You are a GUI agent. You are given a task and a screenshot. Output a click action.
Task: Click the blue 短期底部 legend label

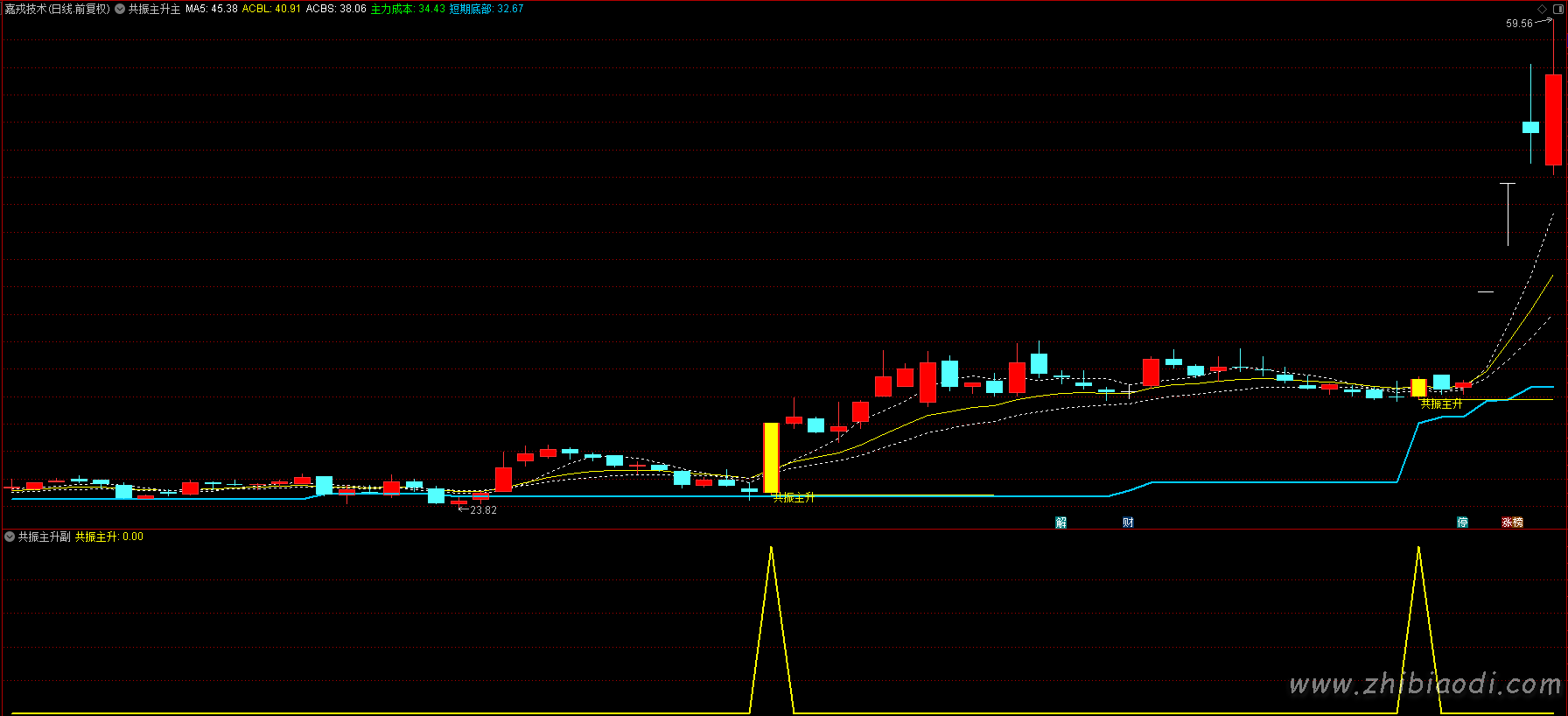coord(486,9)
